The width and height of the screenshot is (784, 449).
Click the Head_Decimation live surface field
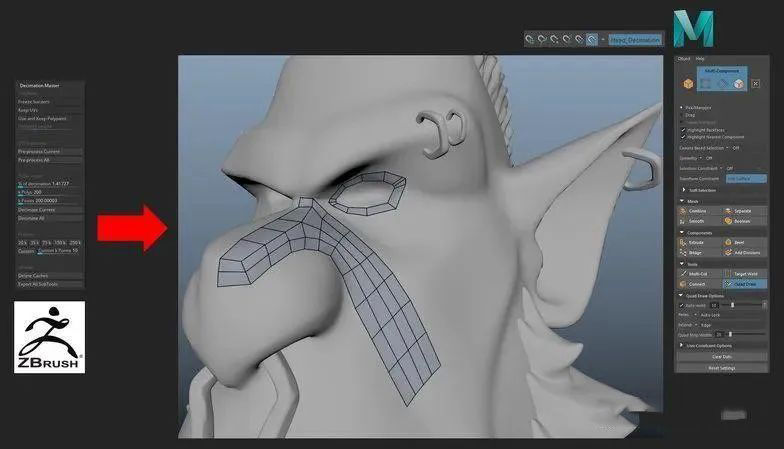pos(635,39)
